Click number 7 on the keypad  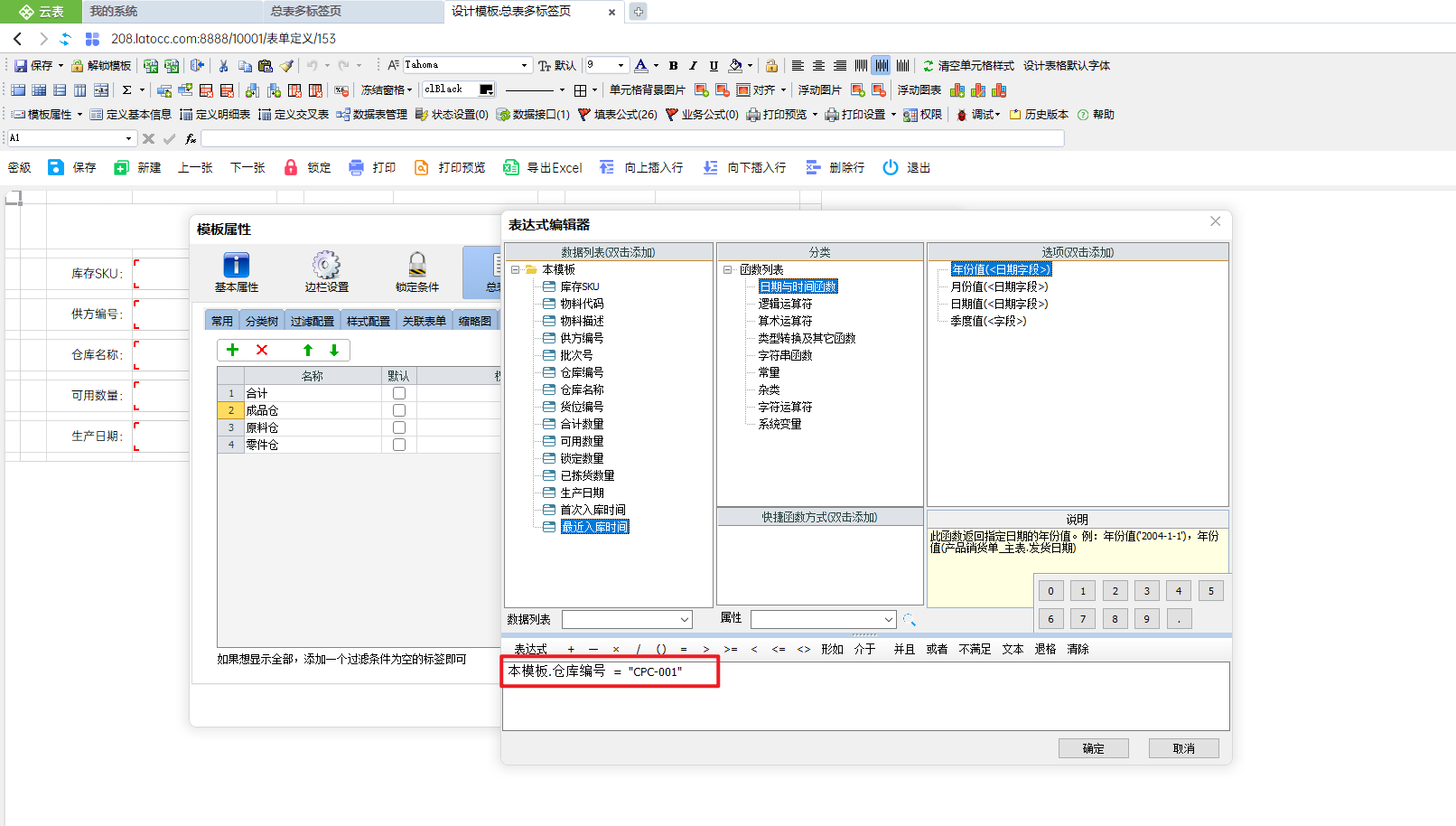point(1083,619)
